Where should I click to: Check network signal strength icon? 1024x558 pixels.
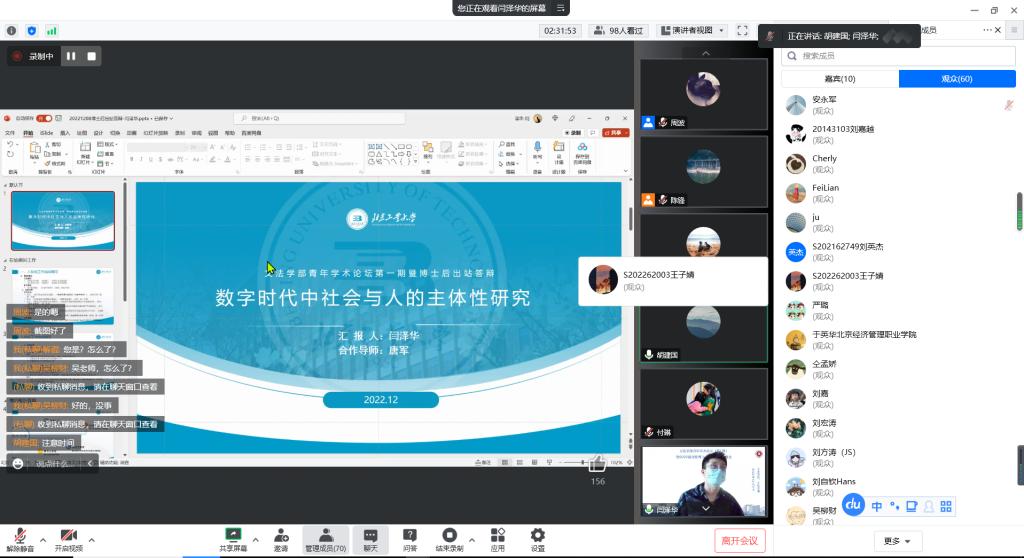(x=52, y=31)
